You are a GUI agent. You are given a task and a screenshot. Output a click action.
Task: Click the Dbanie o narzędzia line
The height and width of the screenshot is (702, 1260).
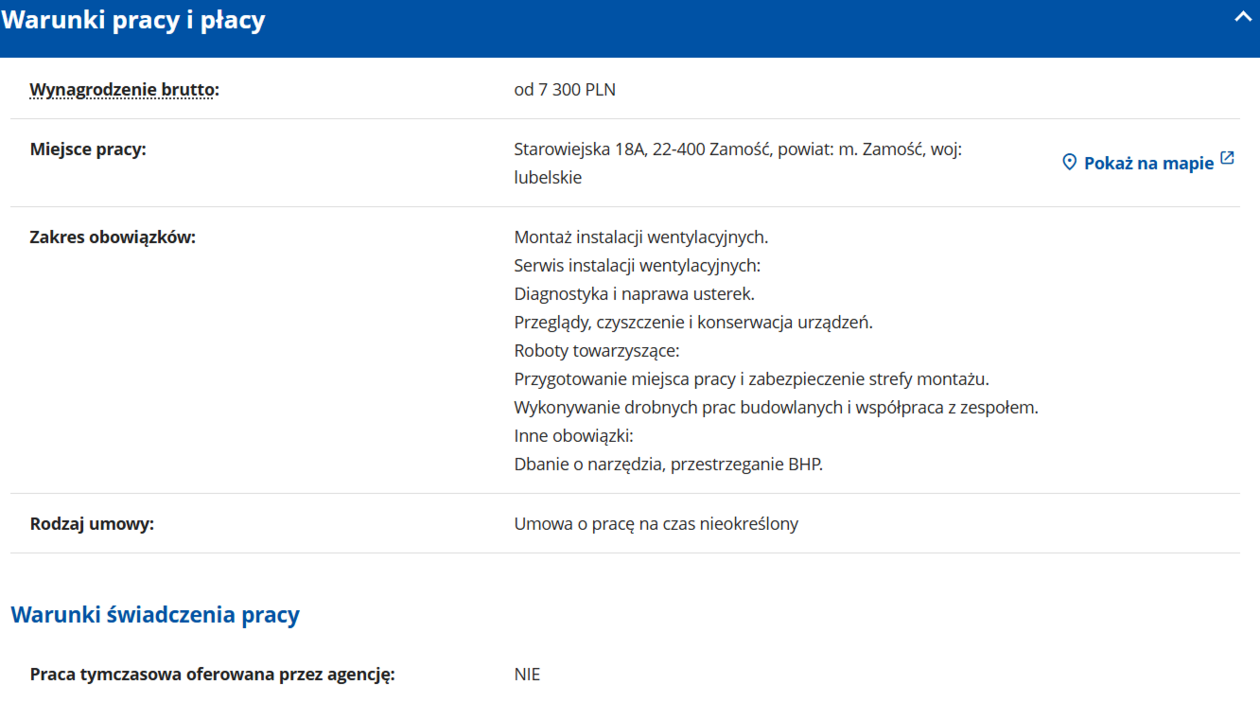tap(668, 464)
